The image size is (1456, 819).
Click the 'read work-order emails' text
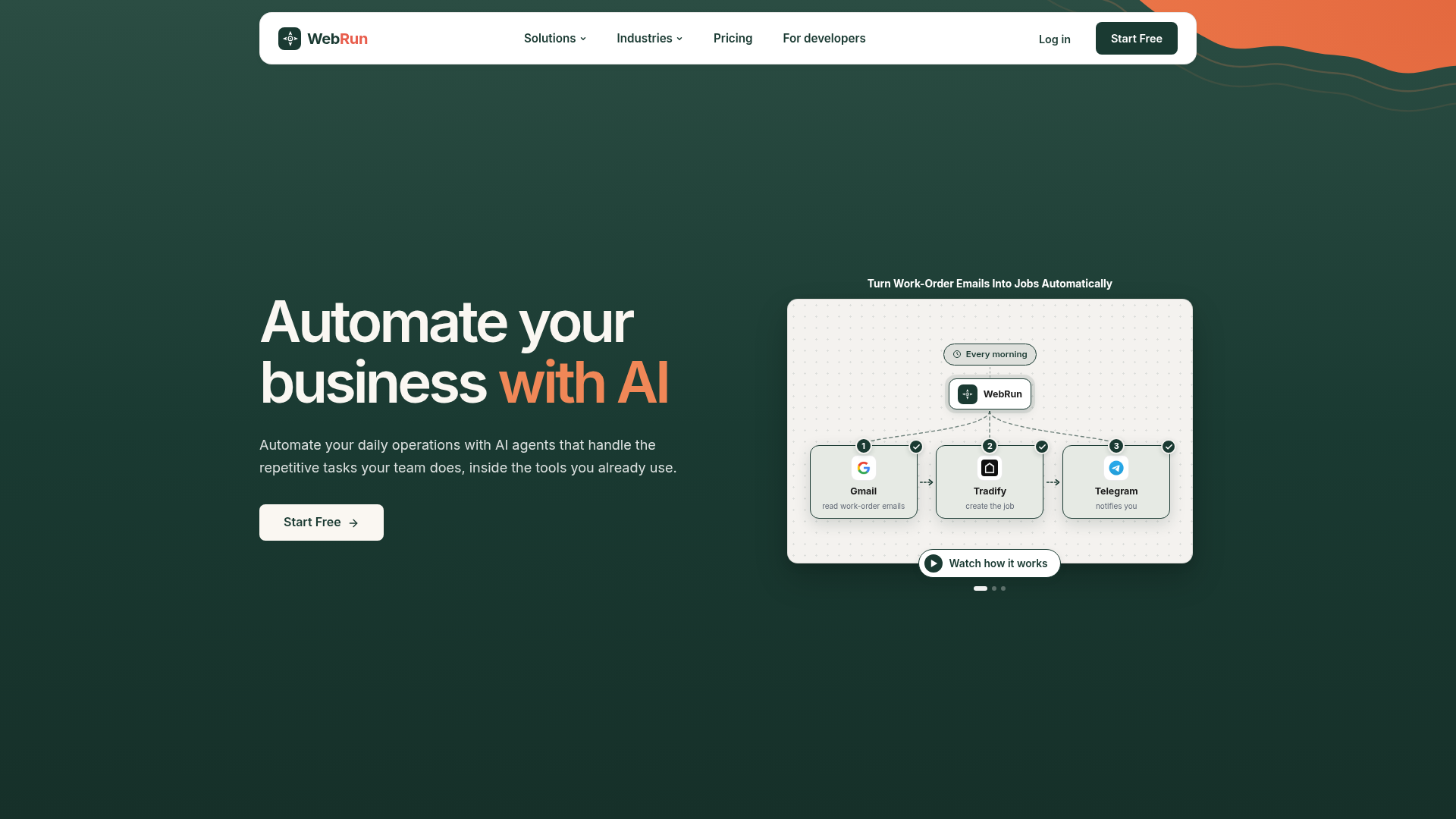click(x=864, y=507)
